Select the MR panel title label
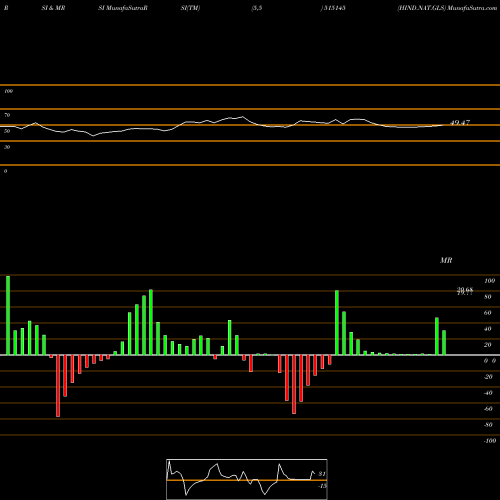This screenshot has height=500, width=500. (x=446, y=260)
